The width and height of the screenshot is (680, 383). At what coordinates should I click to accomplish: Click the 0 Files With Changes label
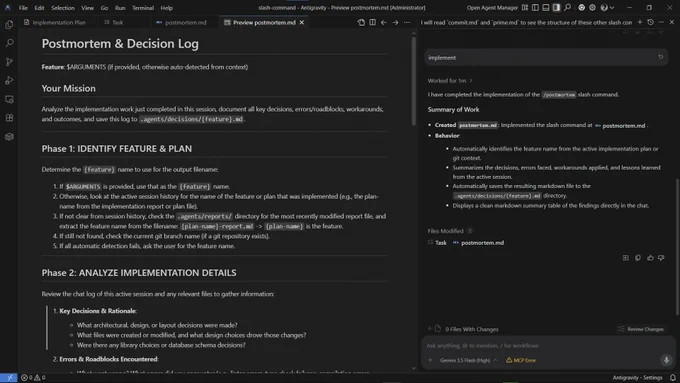pos(472,329)
